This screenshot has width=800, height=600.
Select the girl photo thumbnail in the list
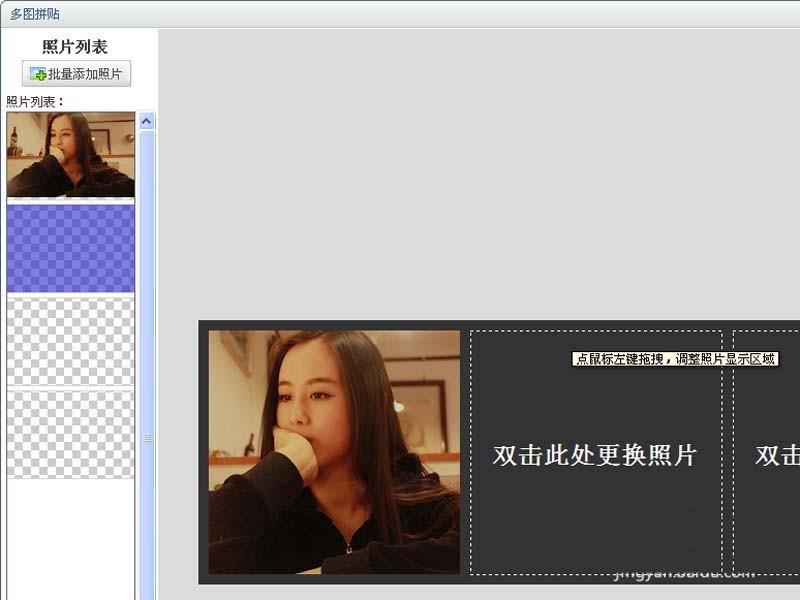[x=70, y=155]
